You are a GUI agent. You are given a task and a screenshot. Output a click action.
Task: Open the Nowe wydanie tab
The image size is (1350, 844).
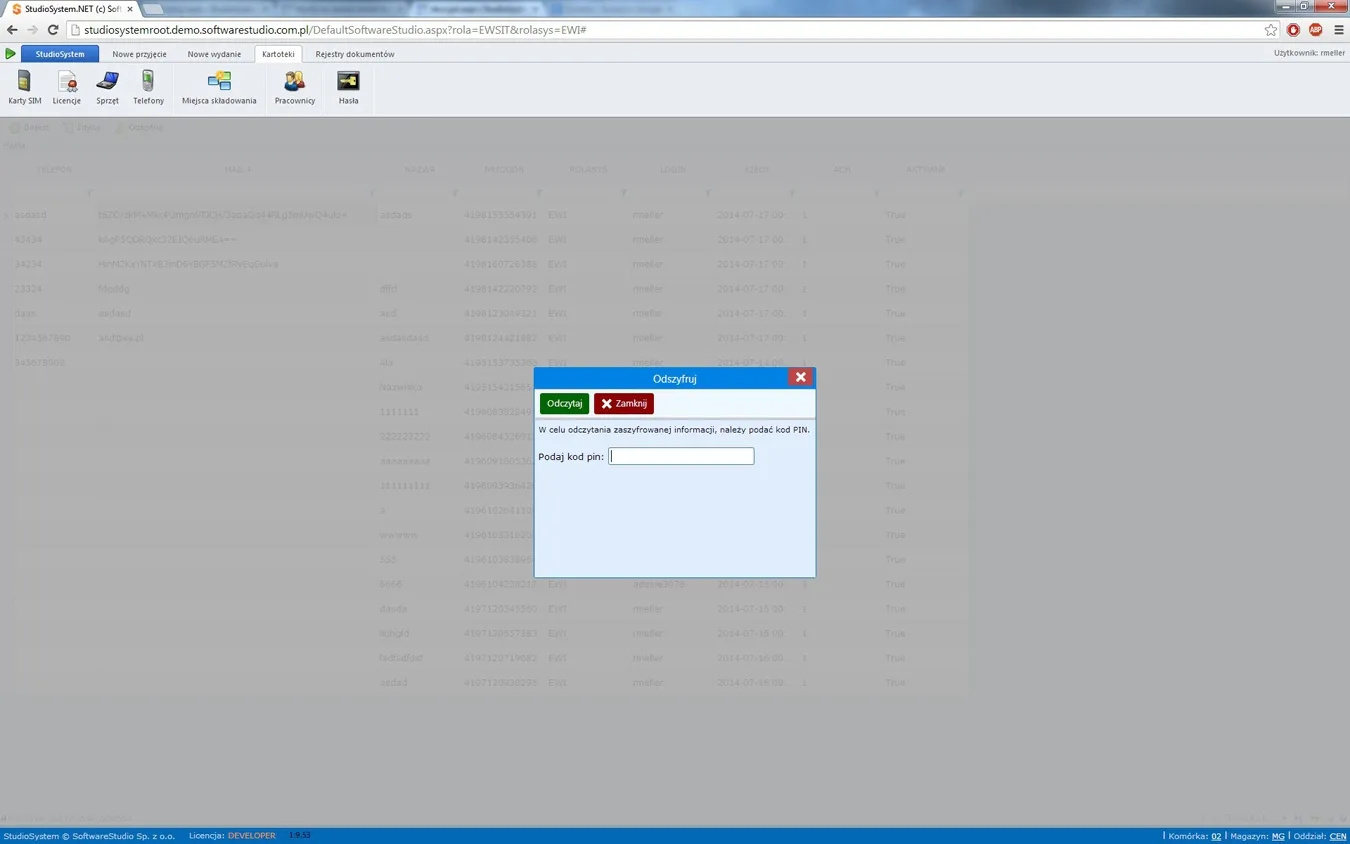point(214,54)
